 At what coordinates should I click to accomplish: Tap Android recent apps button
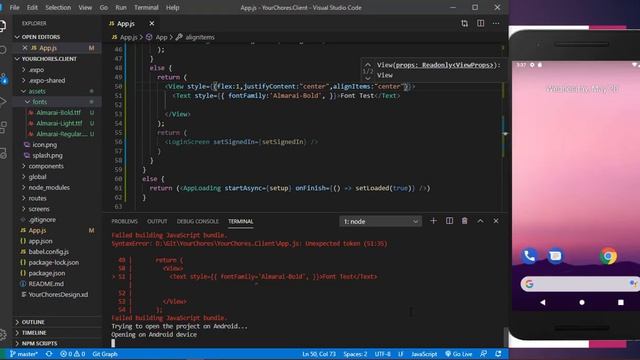click(621, 302)
